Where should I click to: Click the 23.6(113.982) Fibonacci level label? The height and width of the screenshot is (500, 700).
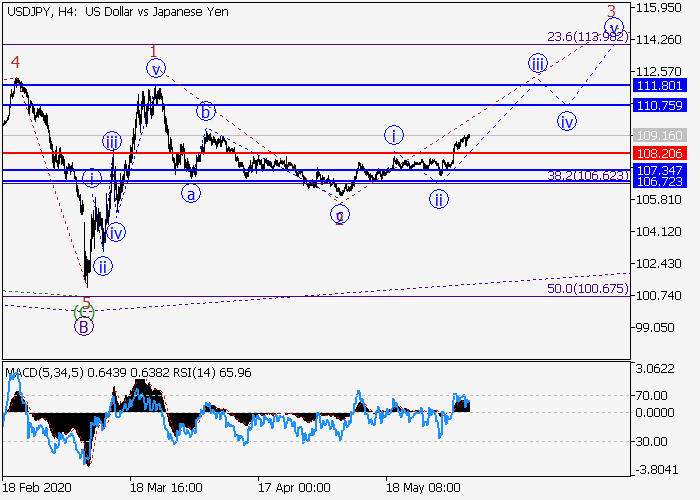coord(586,37)
